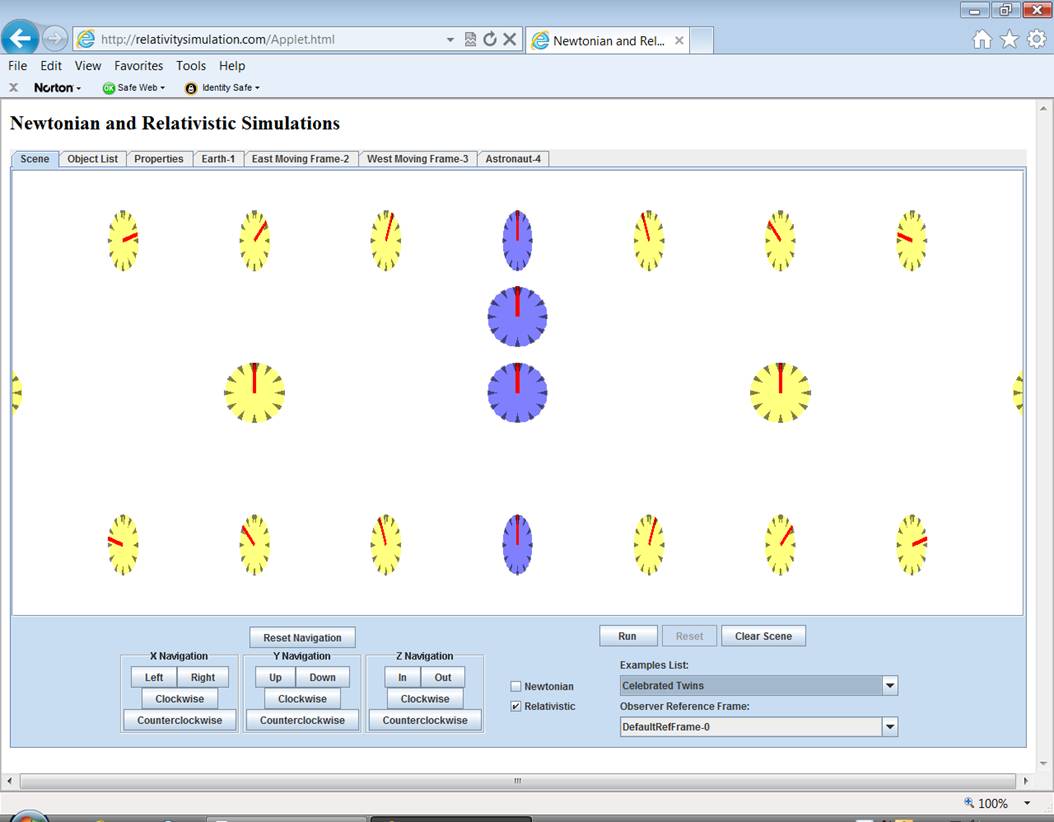This screenshot has width=1054, height=822.
Task: Click the browser back arrow button
Action: pyautogui.click(x=21, y=39)
